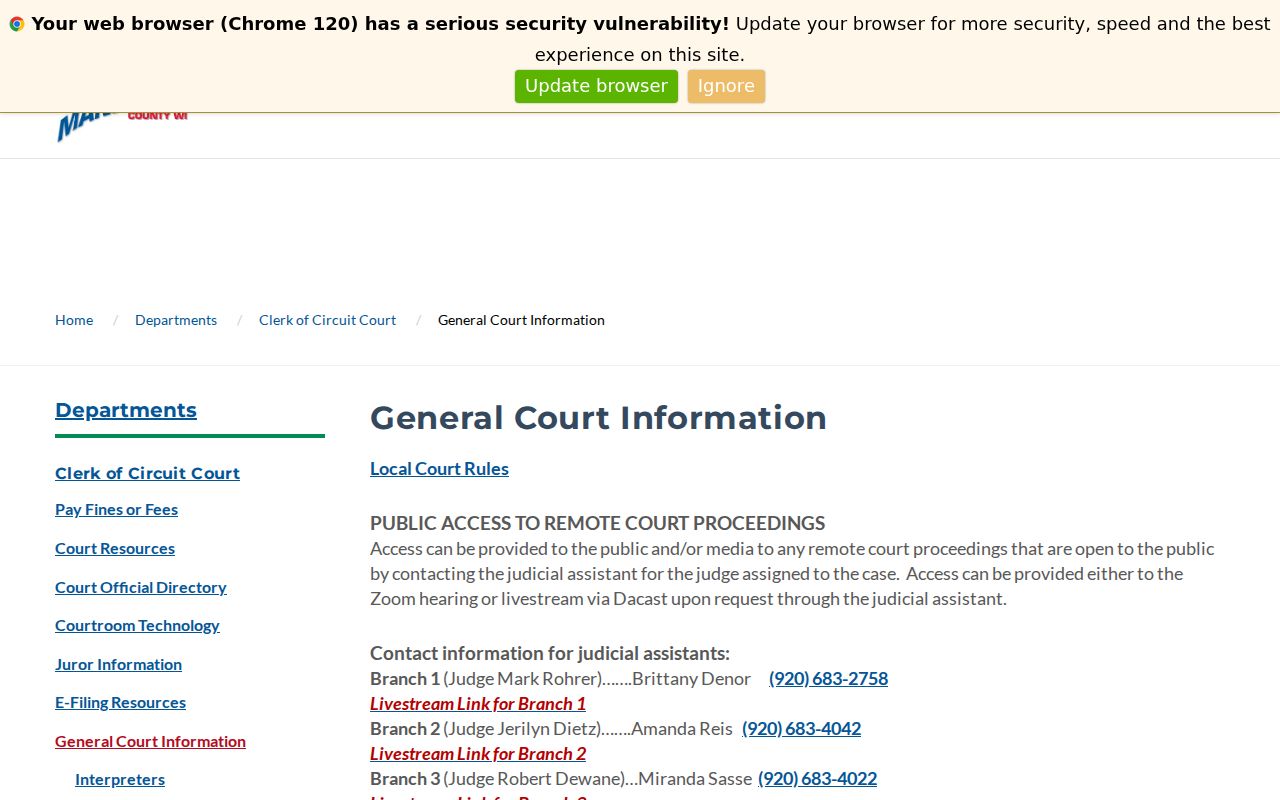Image resolution: width=1280 pixels, height=800 pixels.
Task: Open the Departments sidebar heading
Action: click(126, 410)
